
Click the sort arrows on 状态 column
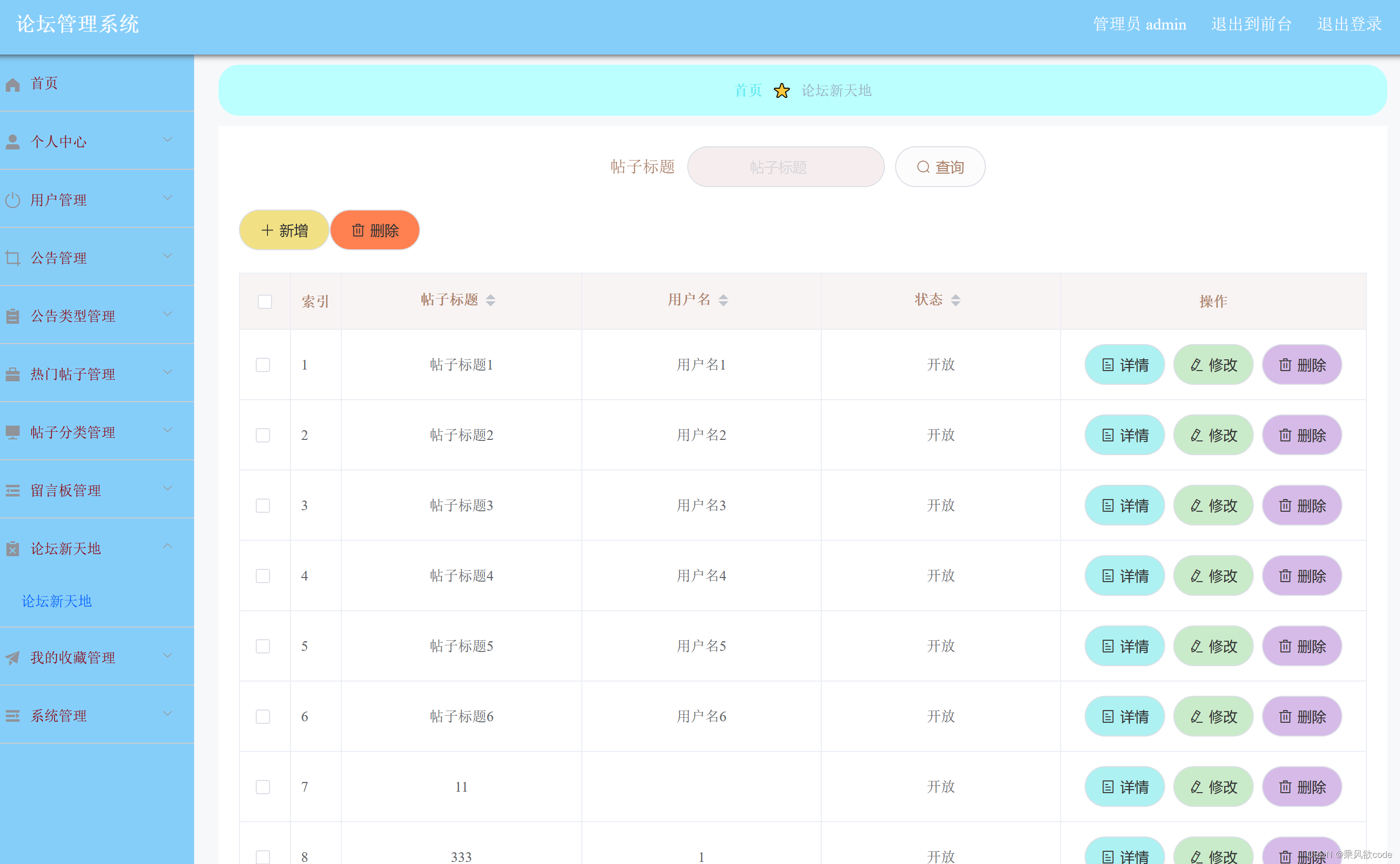955,300
